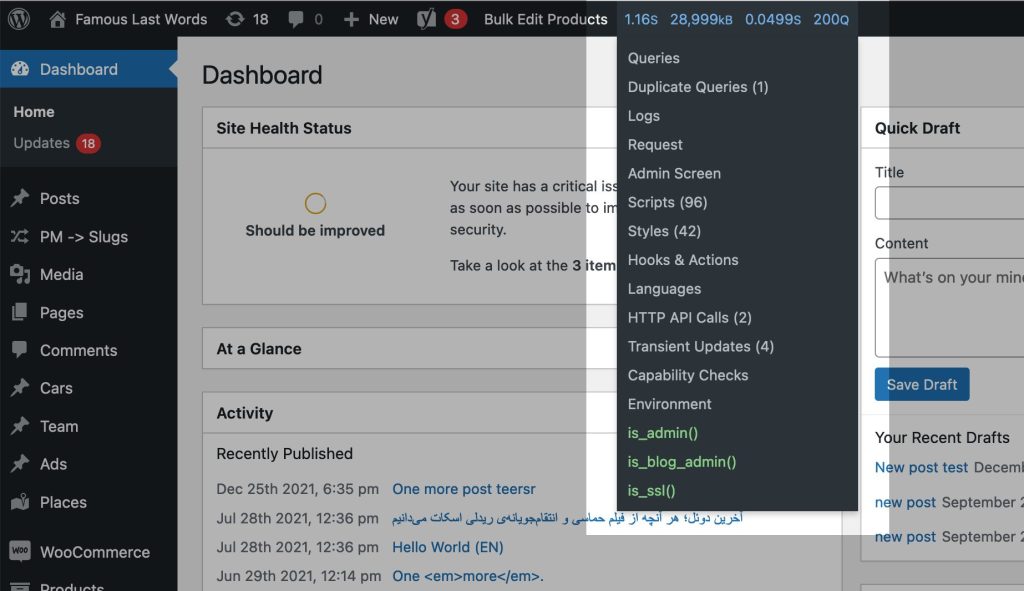Click the Quick Draft Title field
1024x591 pixels.
(x=950, y=202)
